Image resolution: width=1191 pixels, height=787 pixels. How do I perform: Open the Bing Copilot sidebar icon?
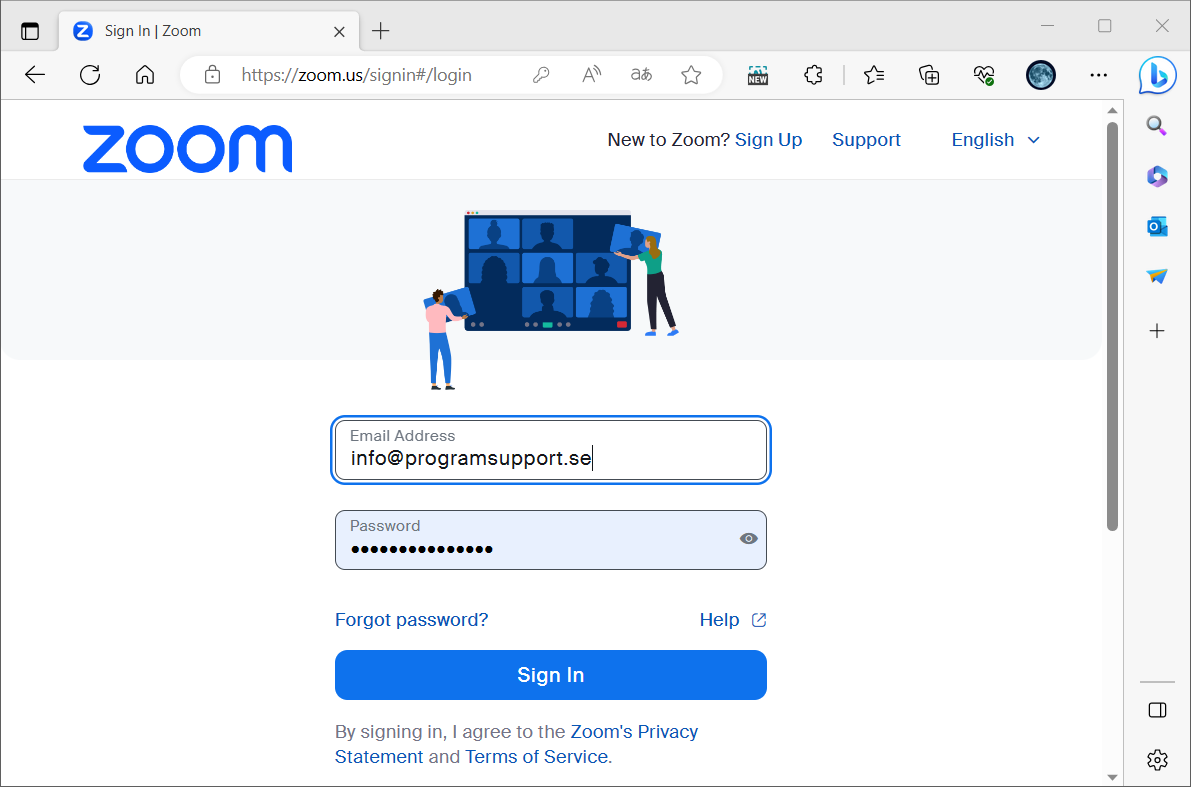(1157, 75)
